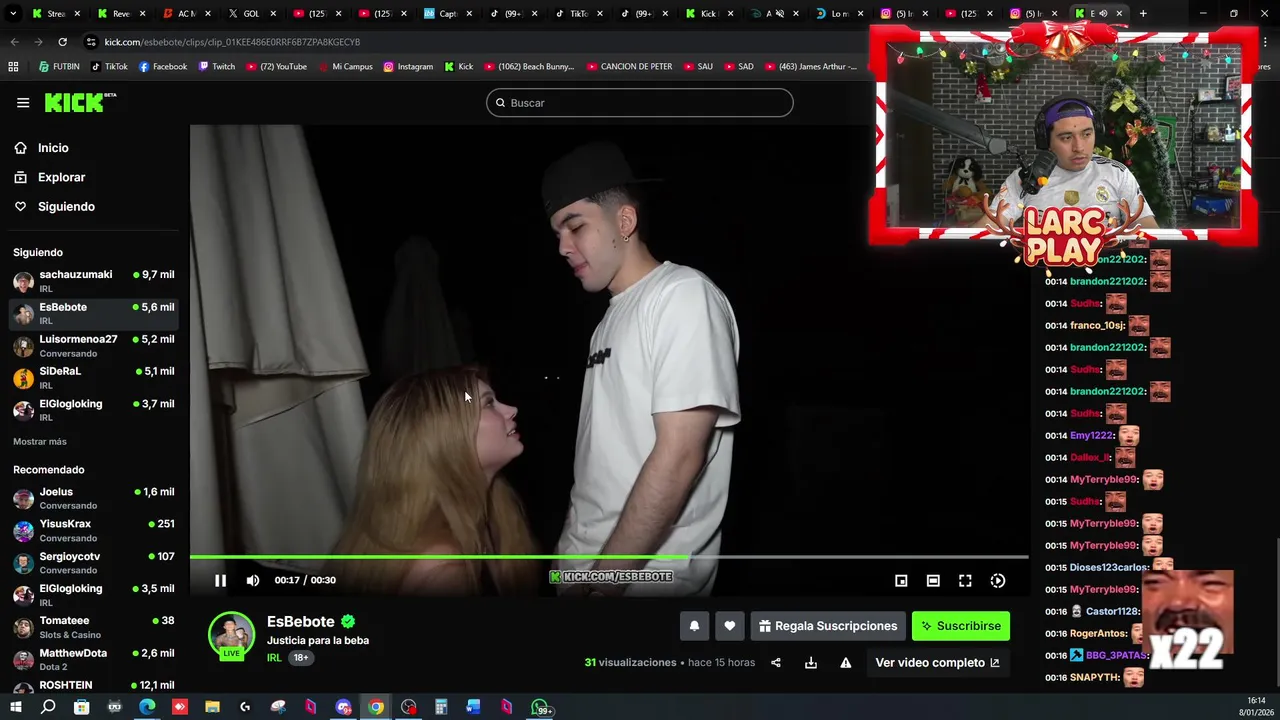Open Luisormenoa27 channel
Screen dimensions: 1280x720
coord(94,346)
